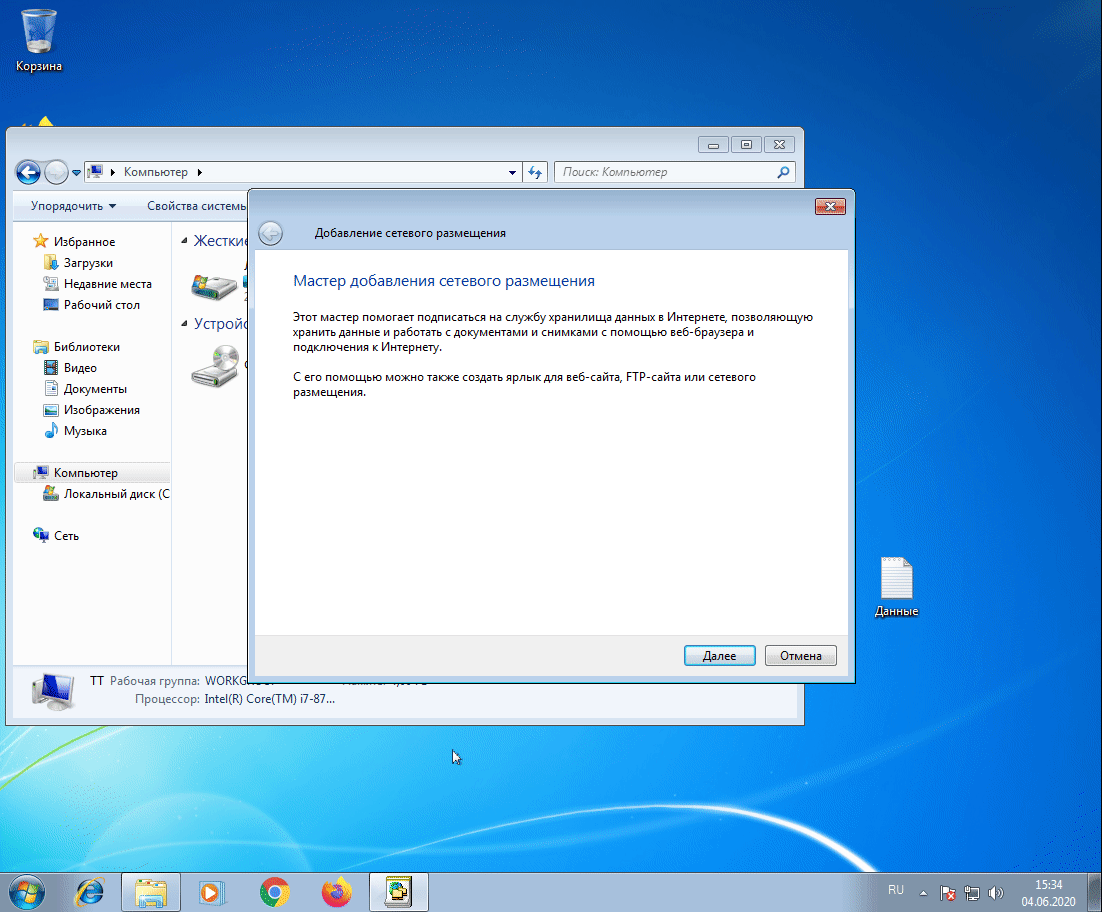Select Избранное in the navigation pane
The image size is (1102, 912).
pos(84,242)
